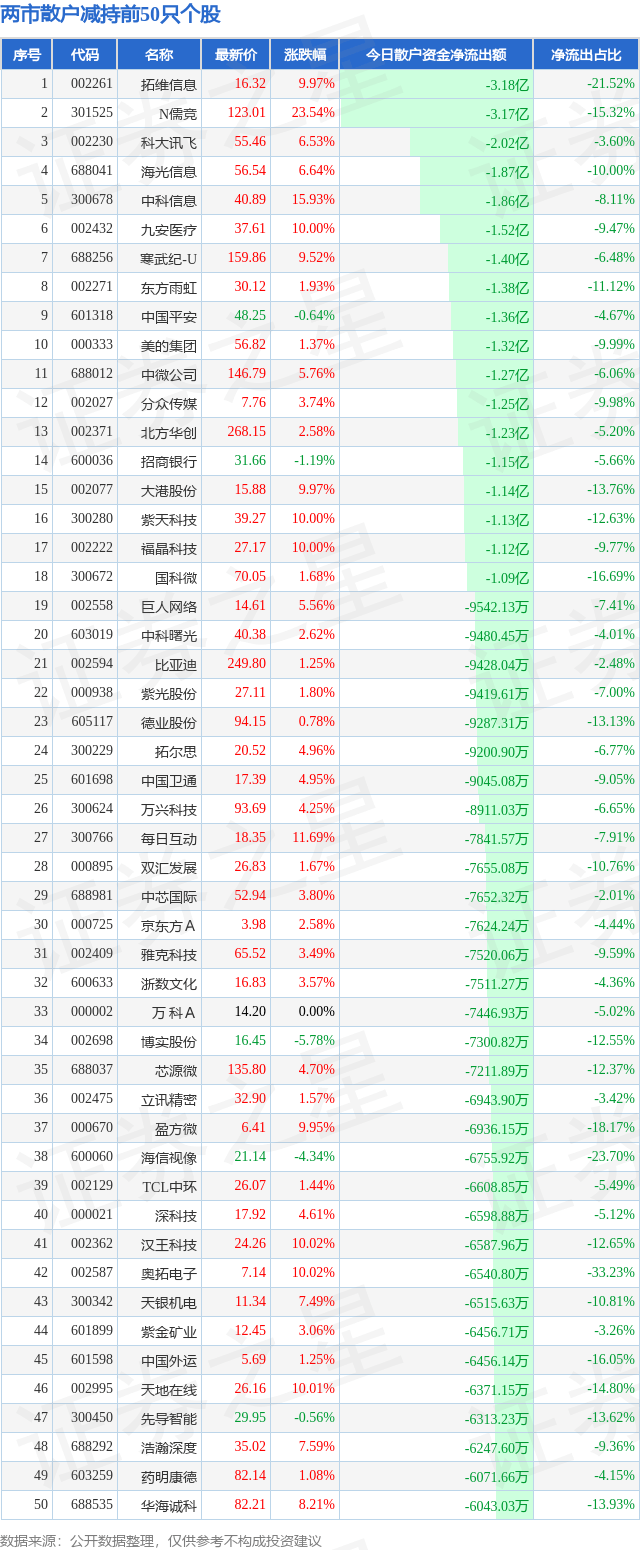Click the 今日散户资金净流出额 column header
The image size is (640, 1550).
pos(435,55)
